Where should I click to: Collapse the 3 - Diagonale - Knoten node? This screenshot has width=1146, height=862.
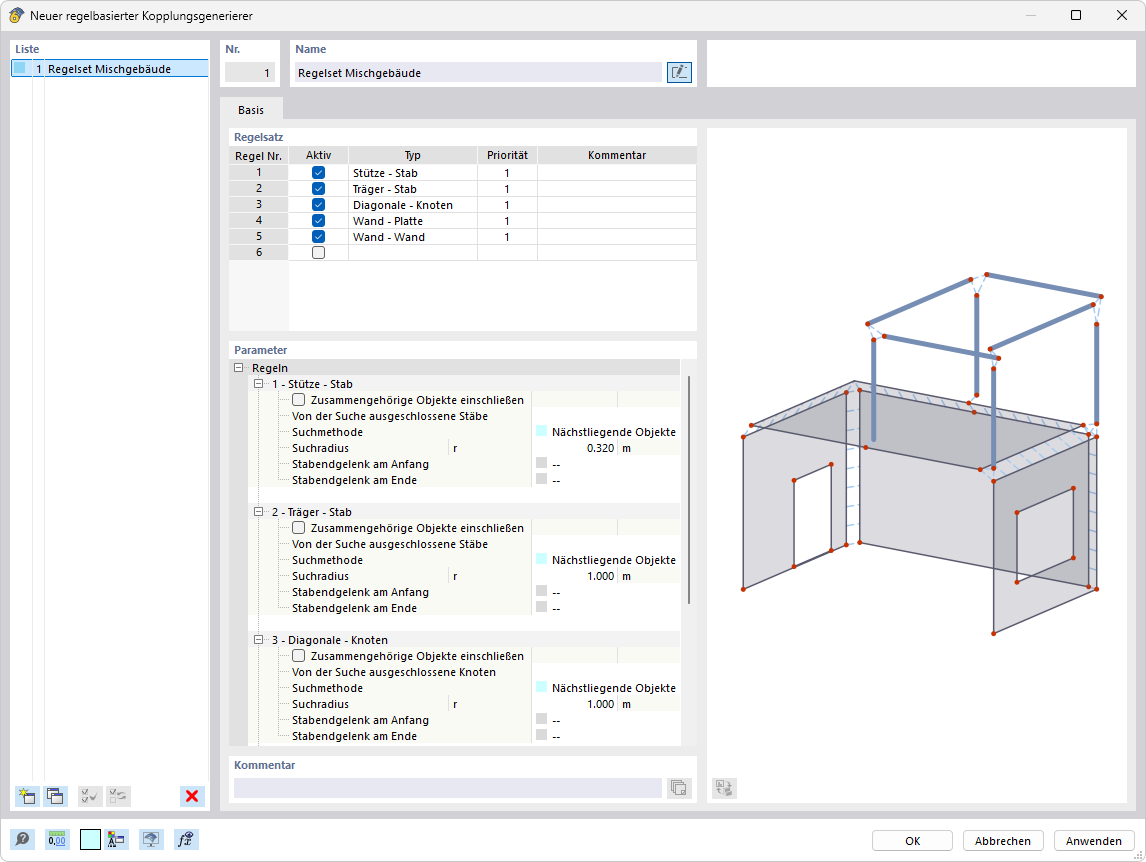click(x=258, y=640)
